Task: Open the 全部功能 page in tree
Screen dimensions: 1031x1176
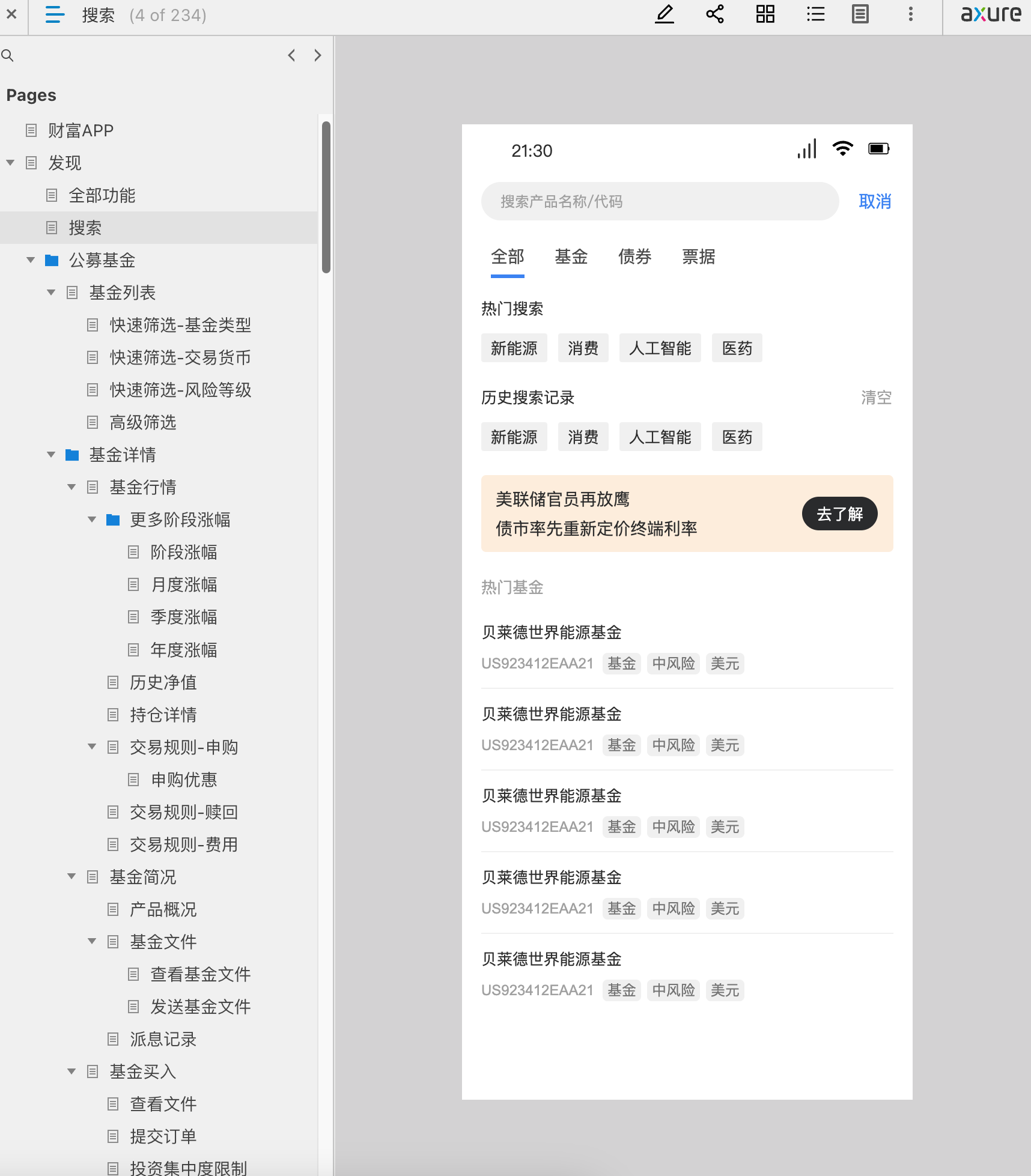Action: (x=102, y=195)
